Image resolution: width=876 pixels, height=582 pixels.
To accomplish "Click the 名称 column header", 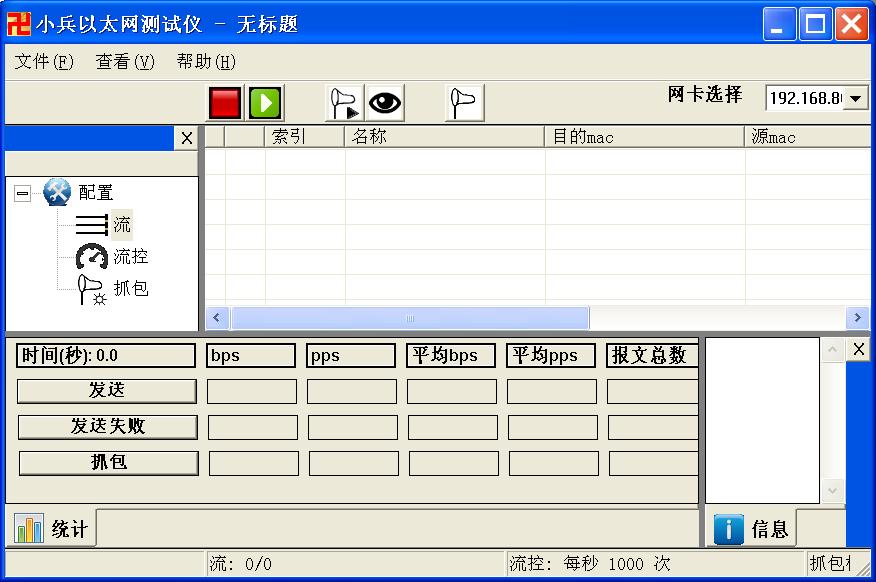I will tap(445, 137).
